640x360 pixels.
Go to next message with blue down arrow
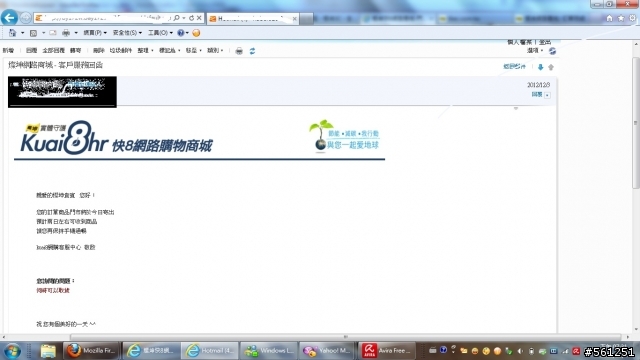(540, 67)
